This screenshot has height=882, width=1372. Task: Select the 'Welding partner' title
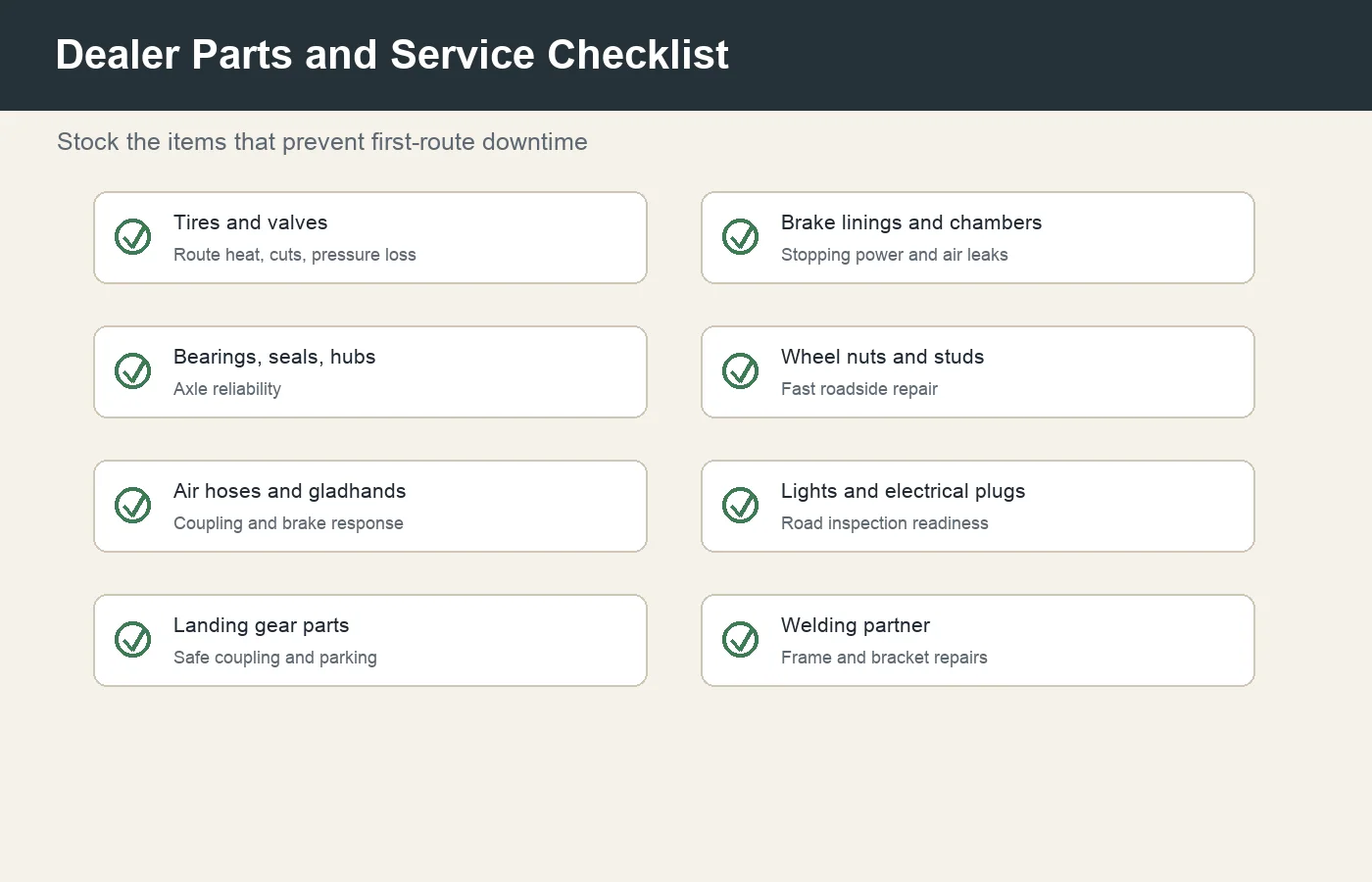[856, 625]
